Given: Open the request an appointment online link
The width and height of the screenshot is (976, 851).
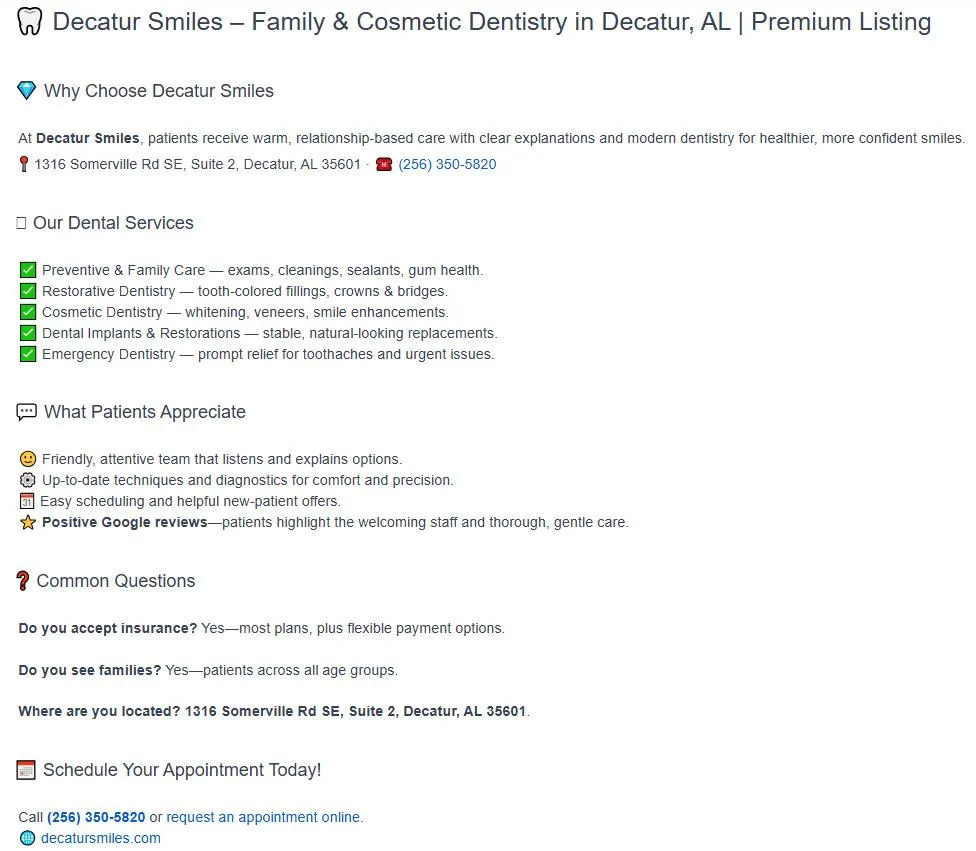Looking at the screenshot, I should [x=263, y=817].
